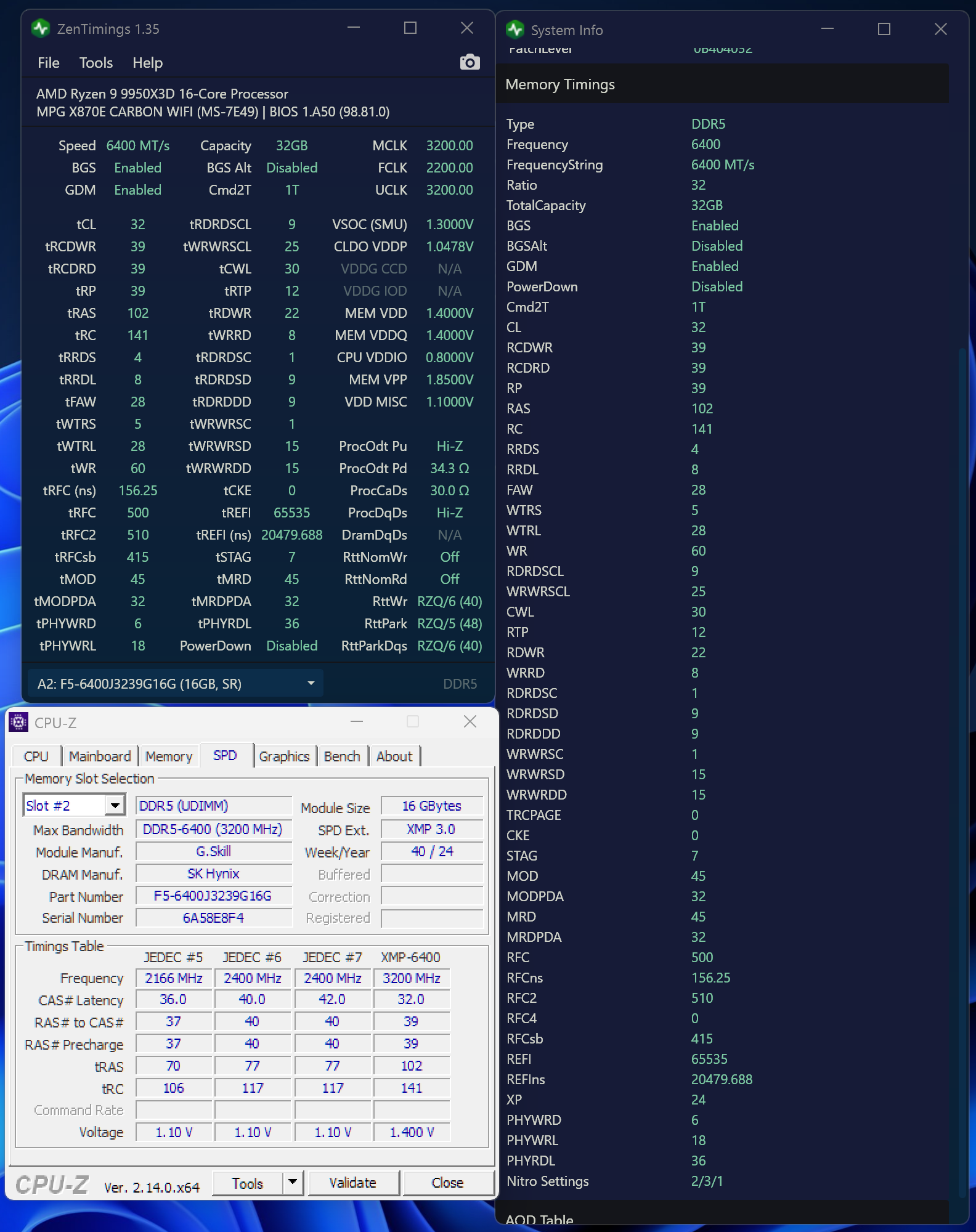Maximize the System Info window
Screen dimensions: 976x1232
coord(884,29)
